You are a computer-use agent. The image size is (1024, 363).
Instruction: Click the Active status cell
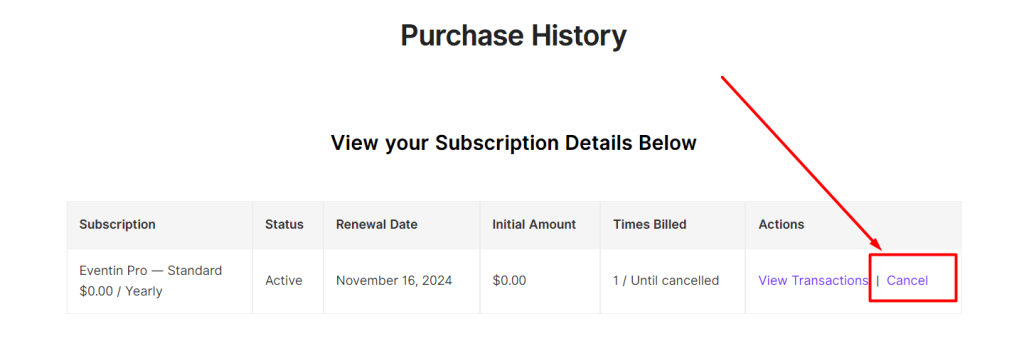coord(283,281)
